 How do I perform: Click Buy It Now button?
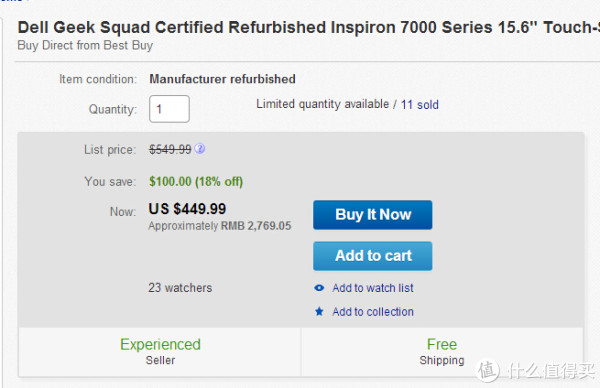(x=373, y=215)
